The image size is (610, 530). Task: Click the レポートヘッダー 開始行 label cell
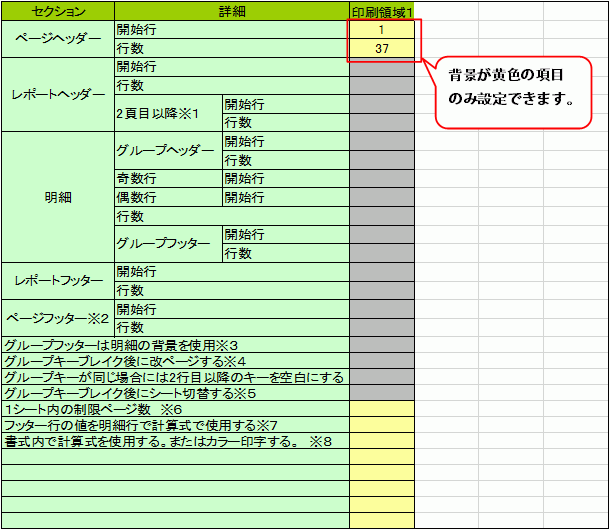(x=232, y=67)
